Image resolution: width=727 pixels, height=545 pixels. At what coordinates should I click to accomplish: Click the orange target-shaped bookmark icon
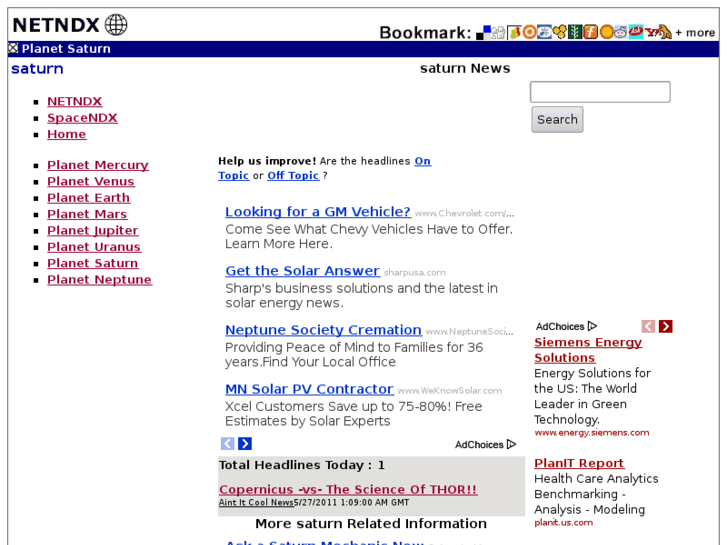pyautogui.click(x=529, y=32)
